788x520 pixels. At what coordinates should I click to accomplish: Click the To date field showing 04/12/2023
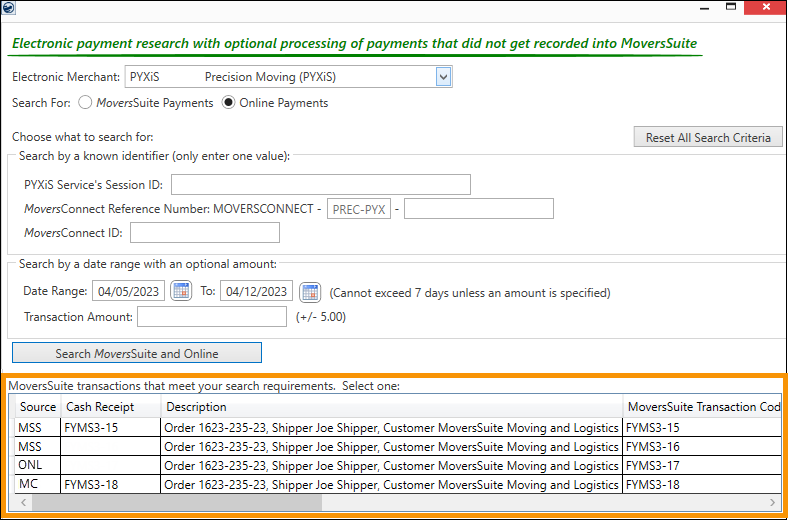(256, 292)
